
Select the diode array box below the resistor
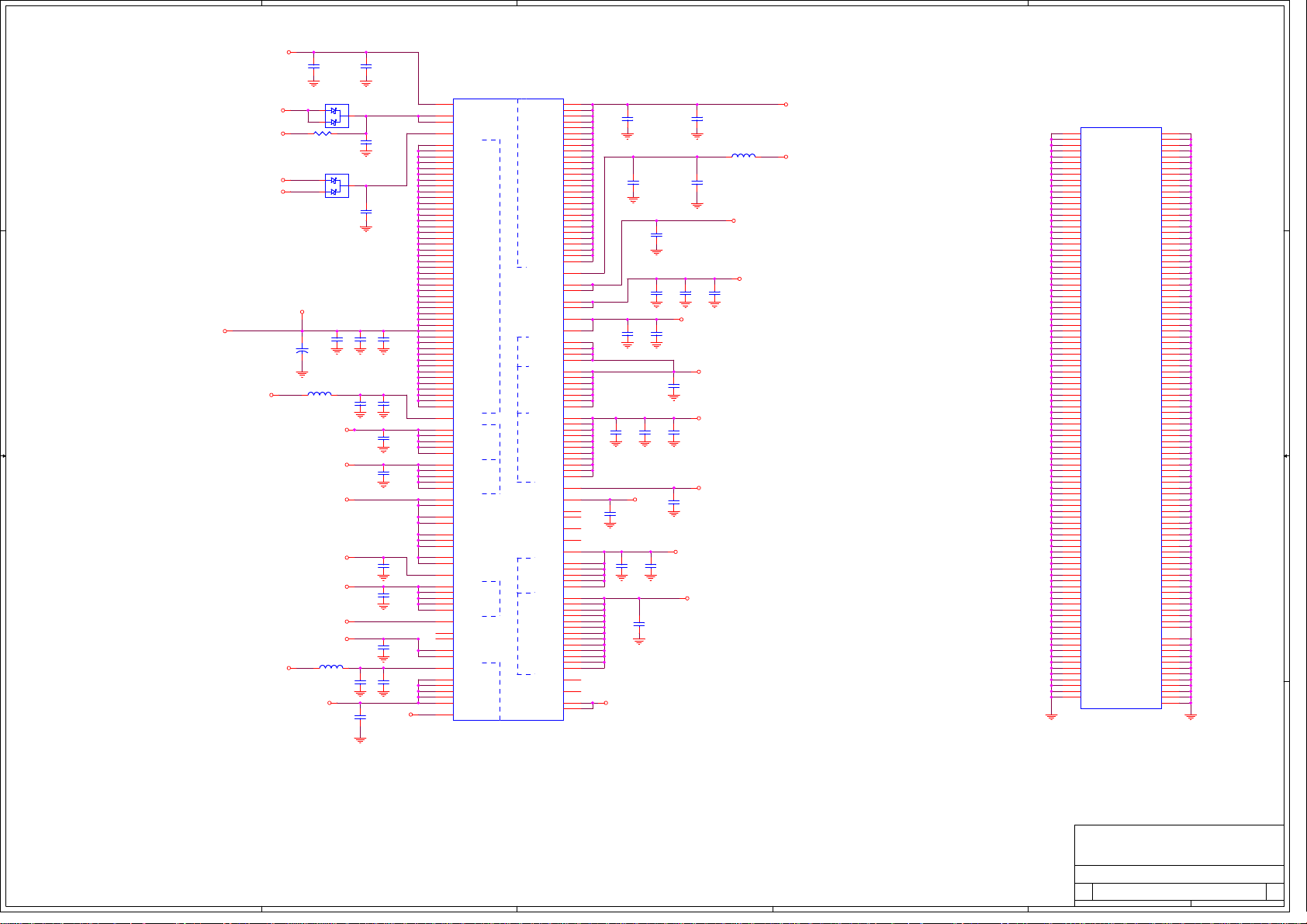pos(337,185)
